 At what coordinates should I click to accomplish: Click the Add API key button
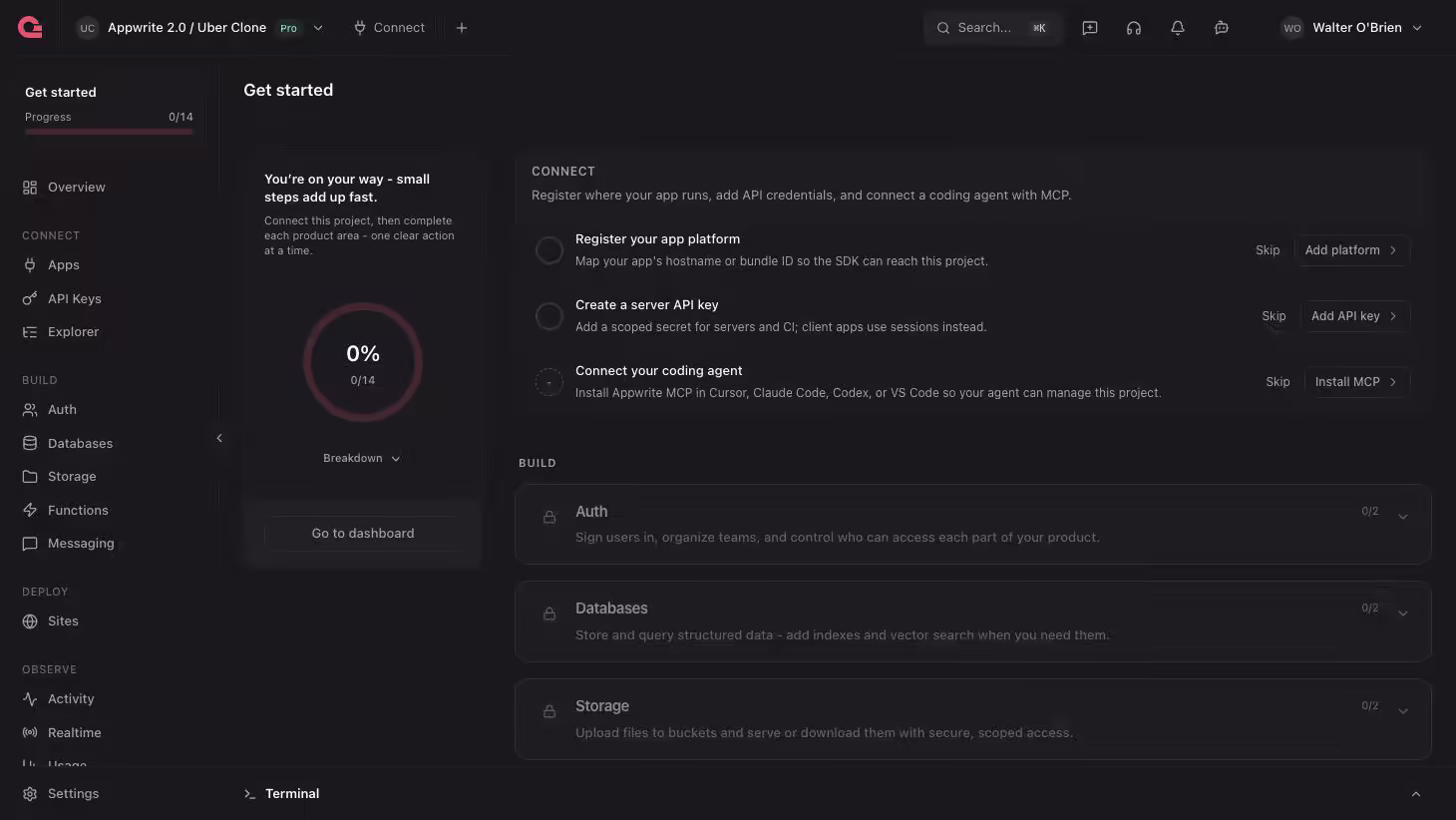coord(1354,316)
